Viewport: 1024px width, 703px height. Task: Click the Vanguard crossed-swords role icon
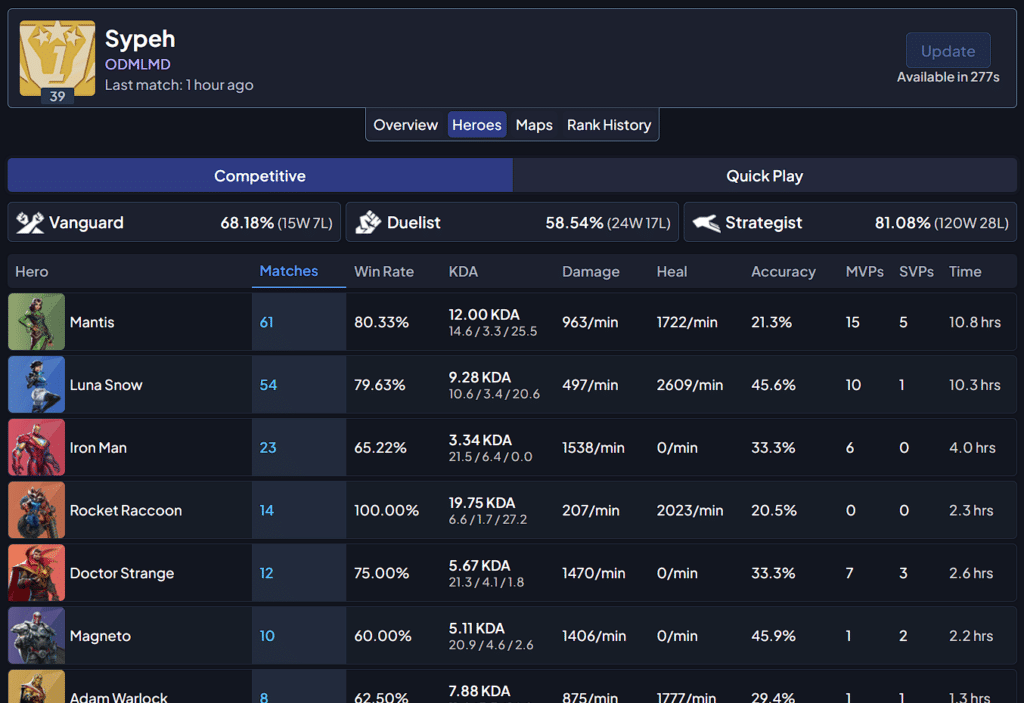[29, 223]
